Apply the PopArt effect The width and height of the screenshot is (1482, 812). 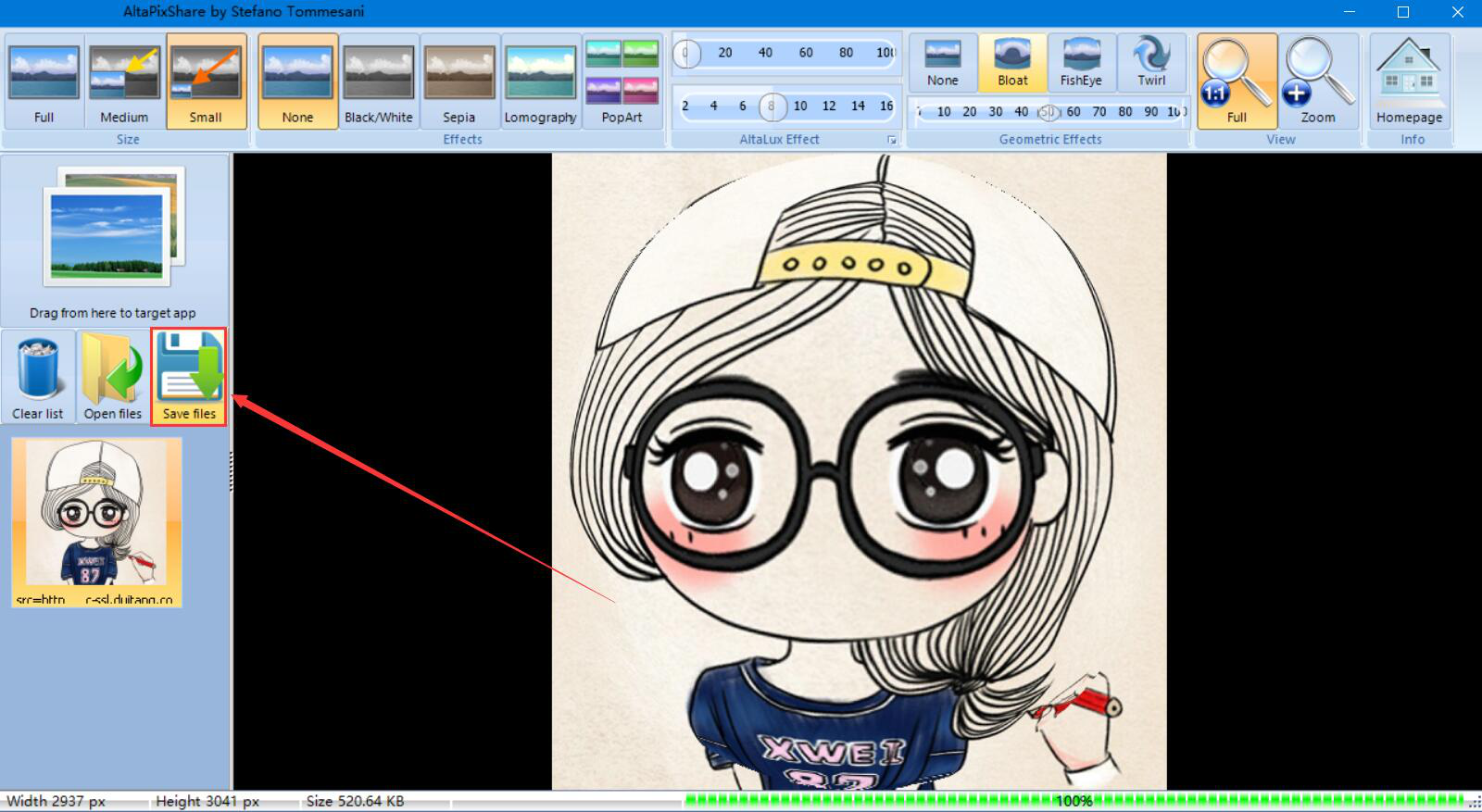point(622,81)
